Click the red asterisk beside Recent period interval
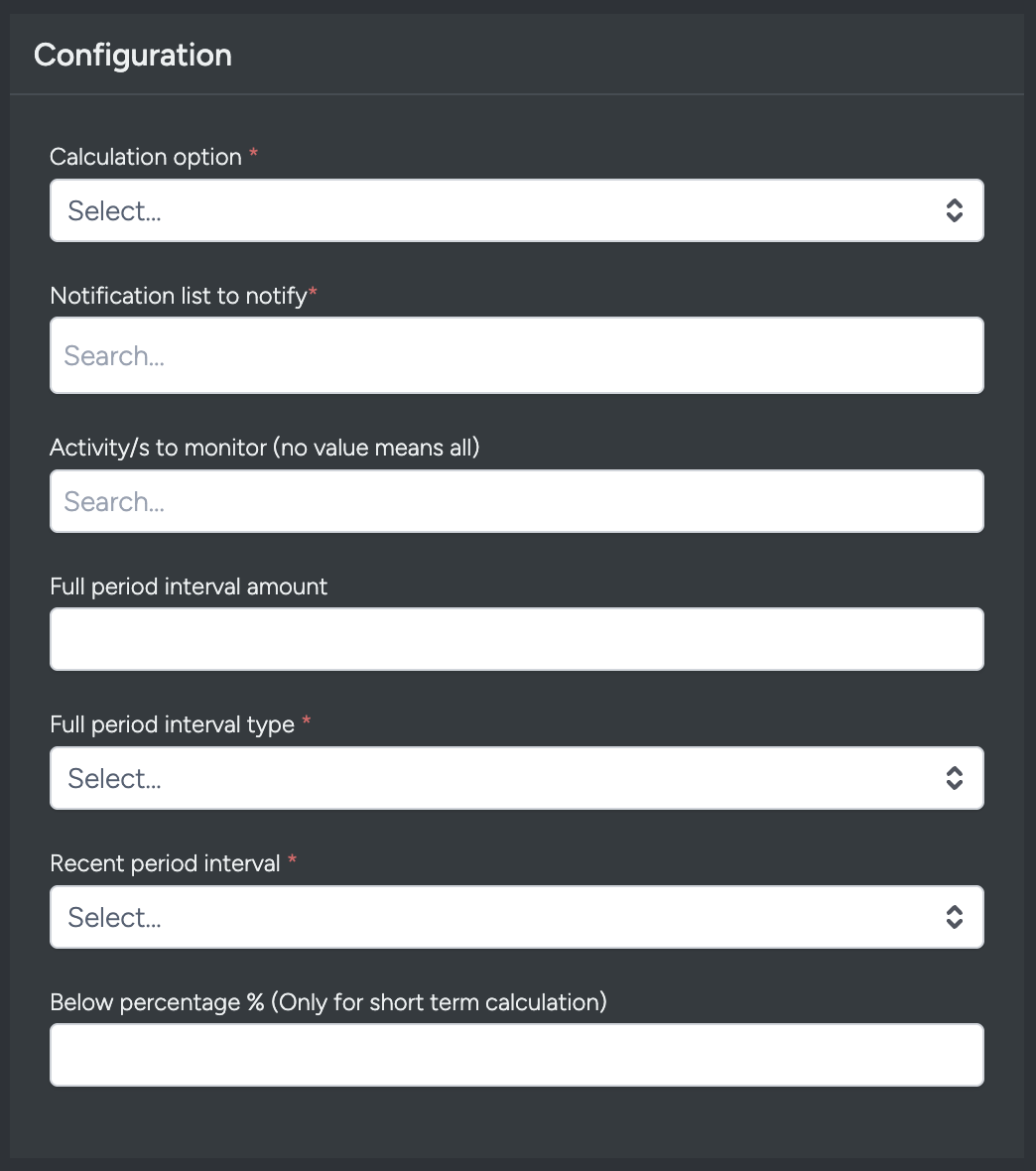Viewport: 1036px width, 1171px height. coord(293,860)
